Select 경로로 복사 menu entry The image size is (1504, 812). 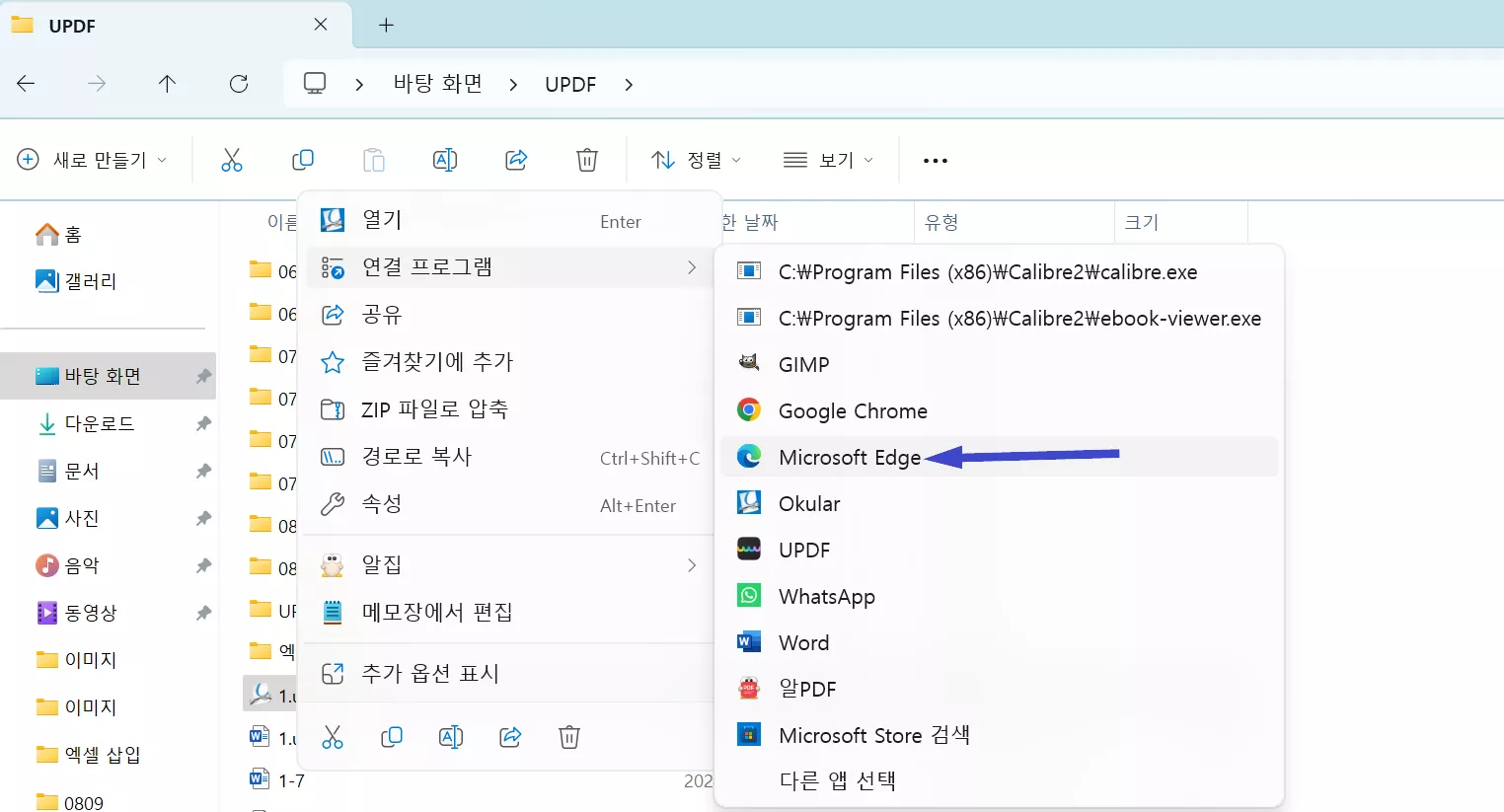pyautogui.click(x=510, y=457)
